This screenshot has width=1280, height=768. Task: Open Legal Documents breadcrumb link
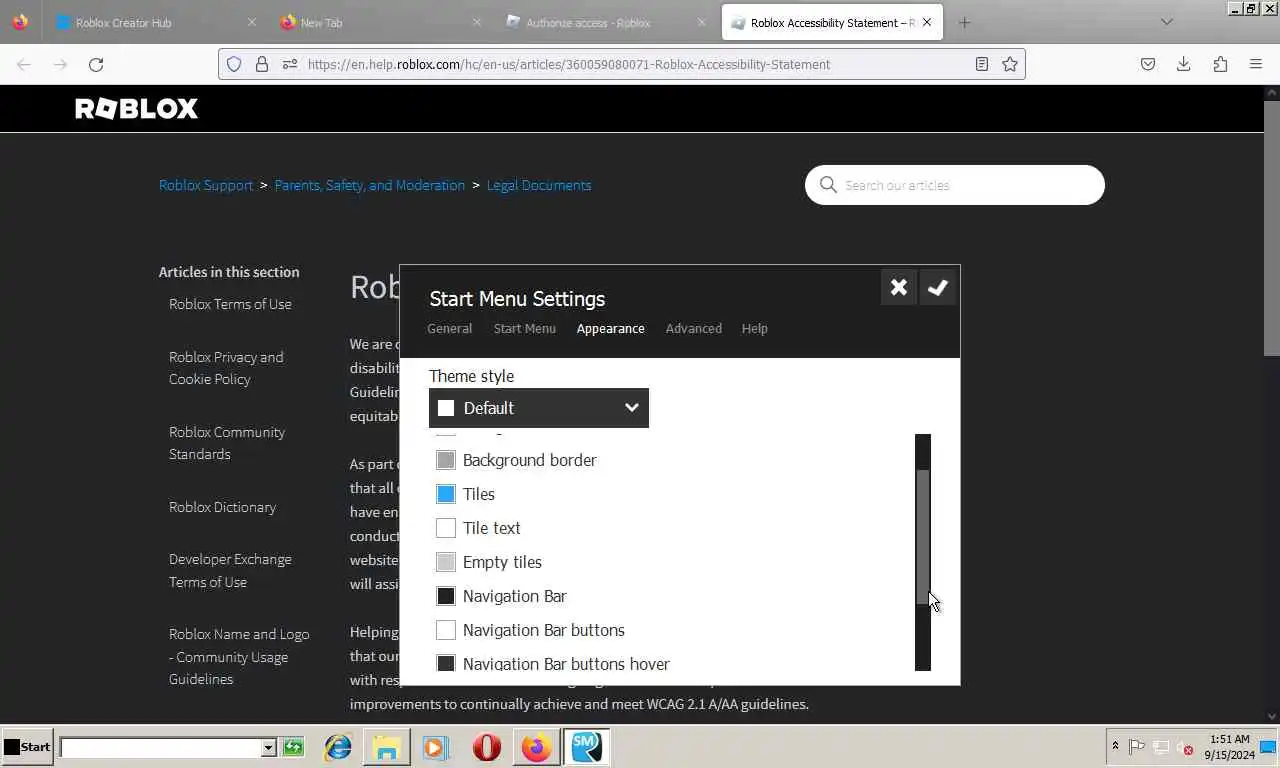pos(539,185)
